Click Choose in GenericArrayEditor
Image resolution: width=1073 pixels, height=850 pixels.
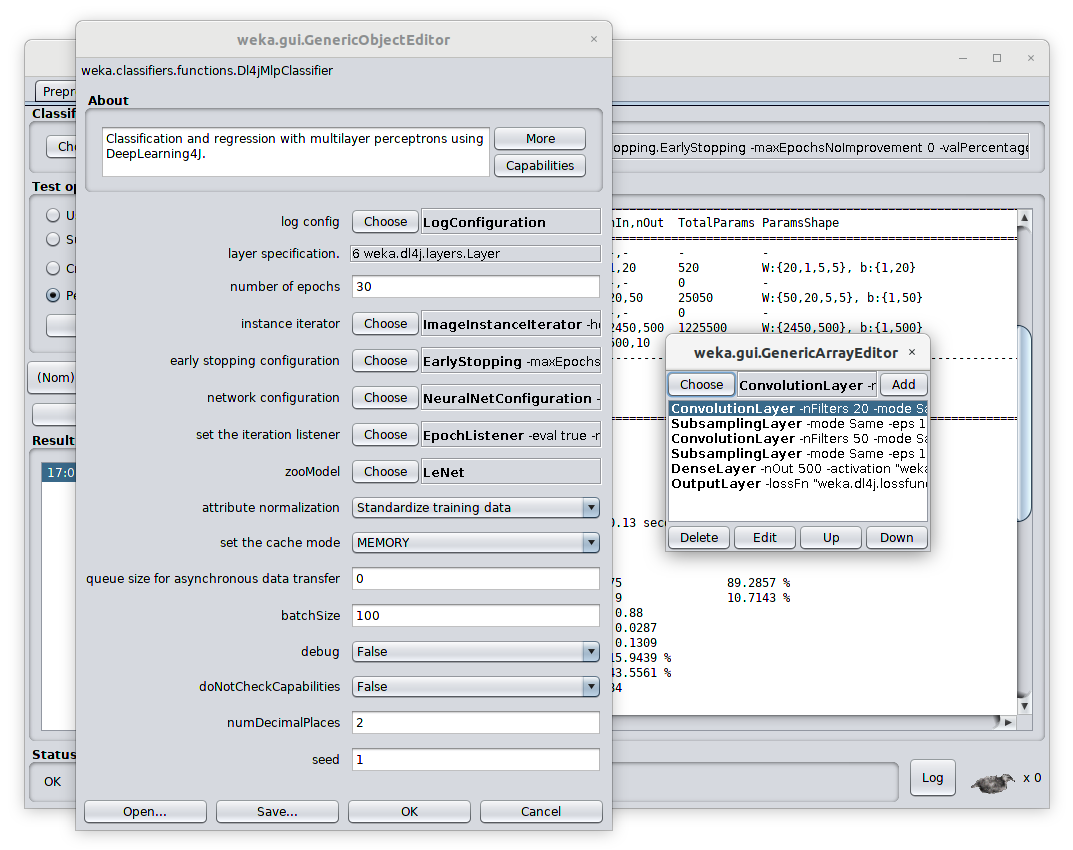point(701,385)
